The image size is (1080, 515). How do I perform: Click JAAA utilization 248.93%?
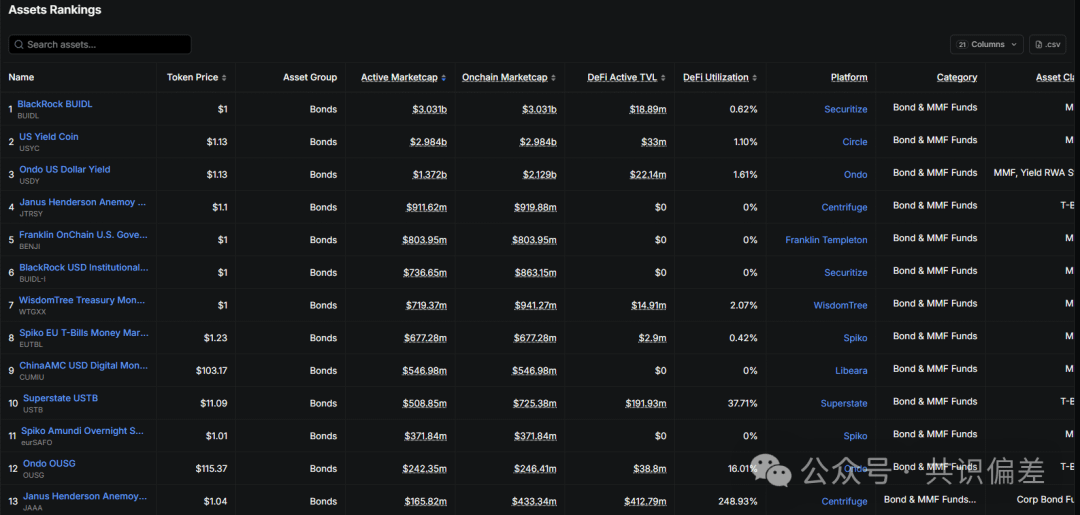(740, 501)
